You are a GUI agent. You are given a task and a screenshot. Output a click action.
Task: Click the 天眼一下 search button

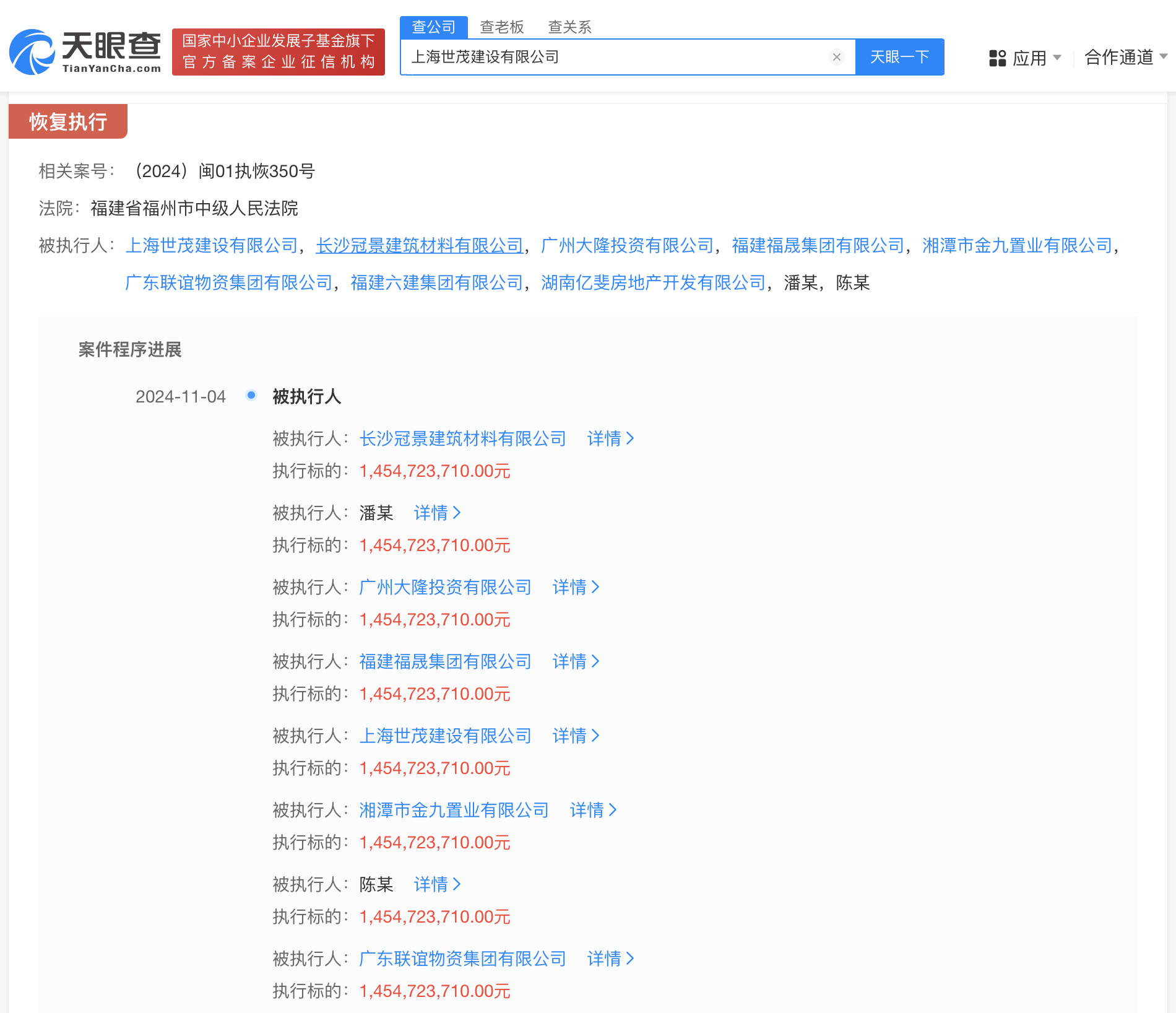click(899, 57)
